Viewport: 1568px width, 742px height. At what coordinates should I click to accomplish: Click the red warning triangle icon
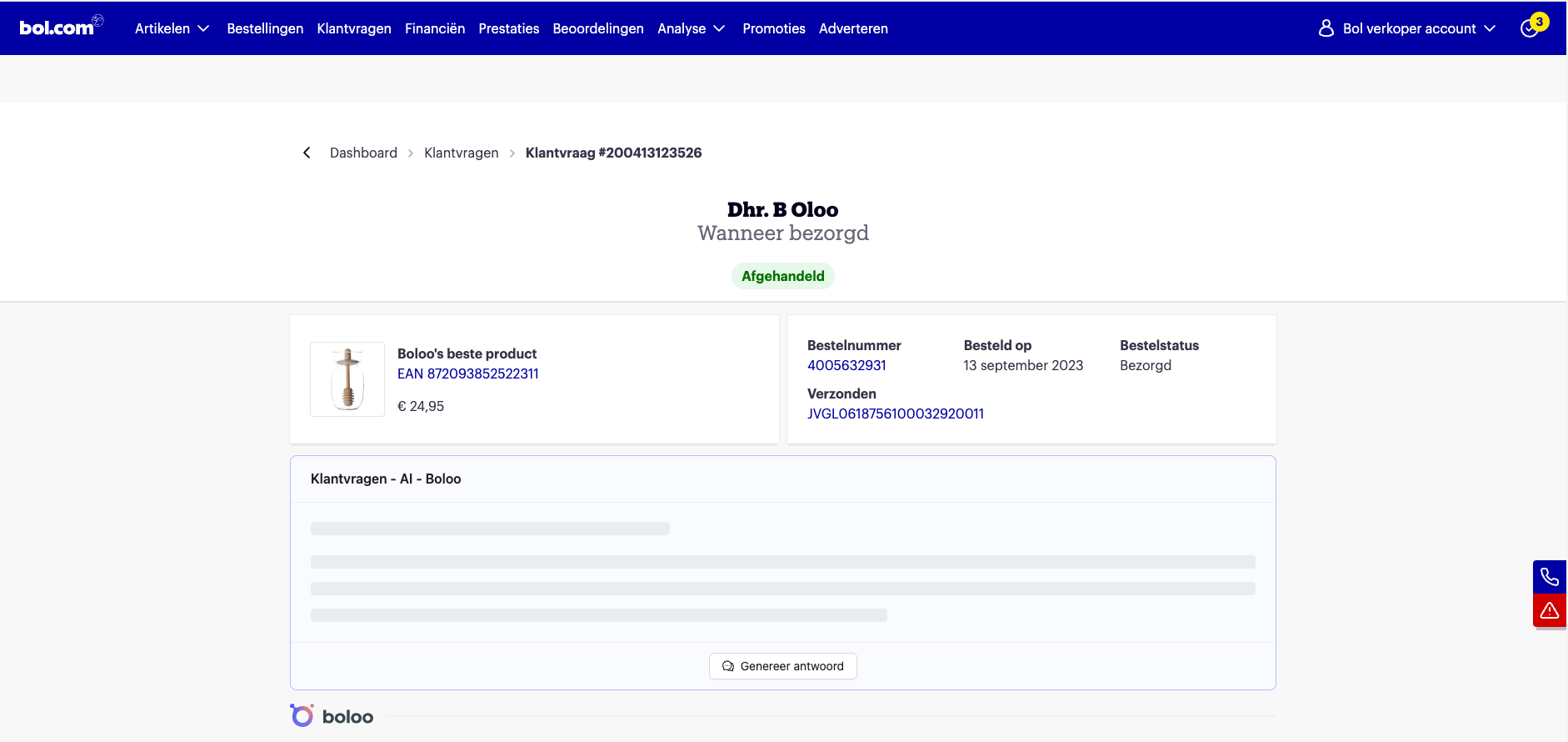(x=1550, y=610)
